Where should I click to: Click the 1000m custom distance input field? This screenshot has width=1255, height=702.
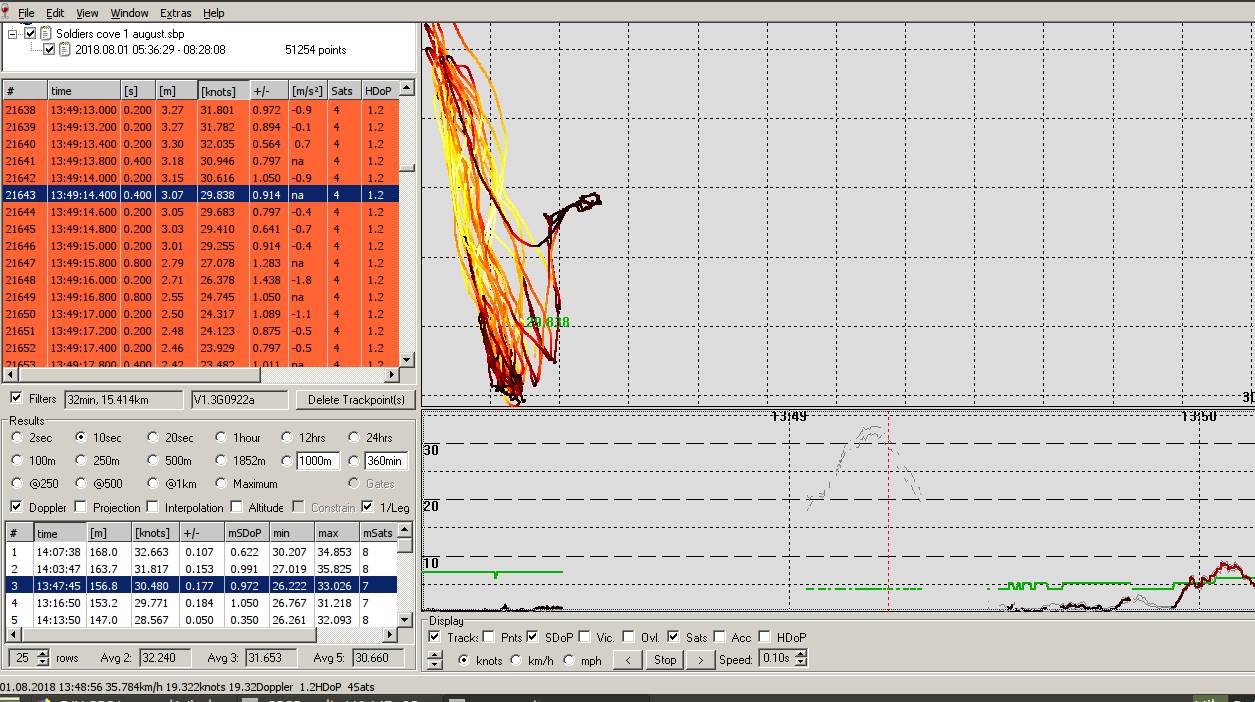[x=316, y=461]
